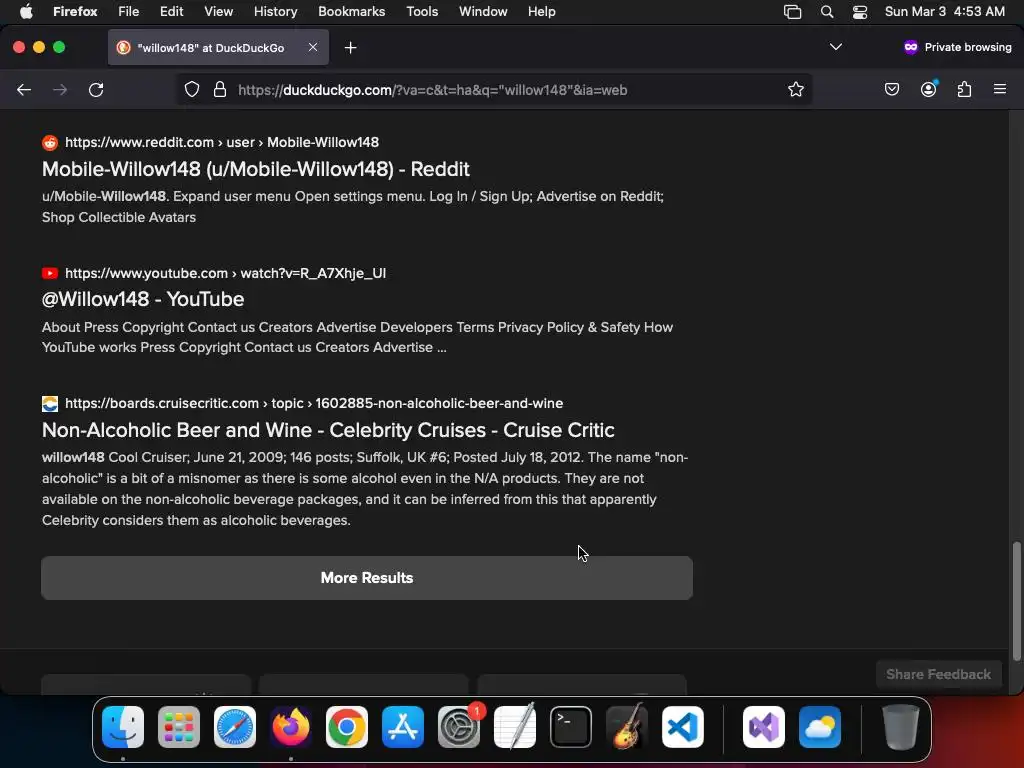
Task: Select the "willow148" at DuckDuckGo tab
Action: click(218, 47)
